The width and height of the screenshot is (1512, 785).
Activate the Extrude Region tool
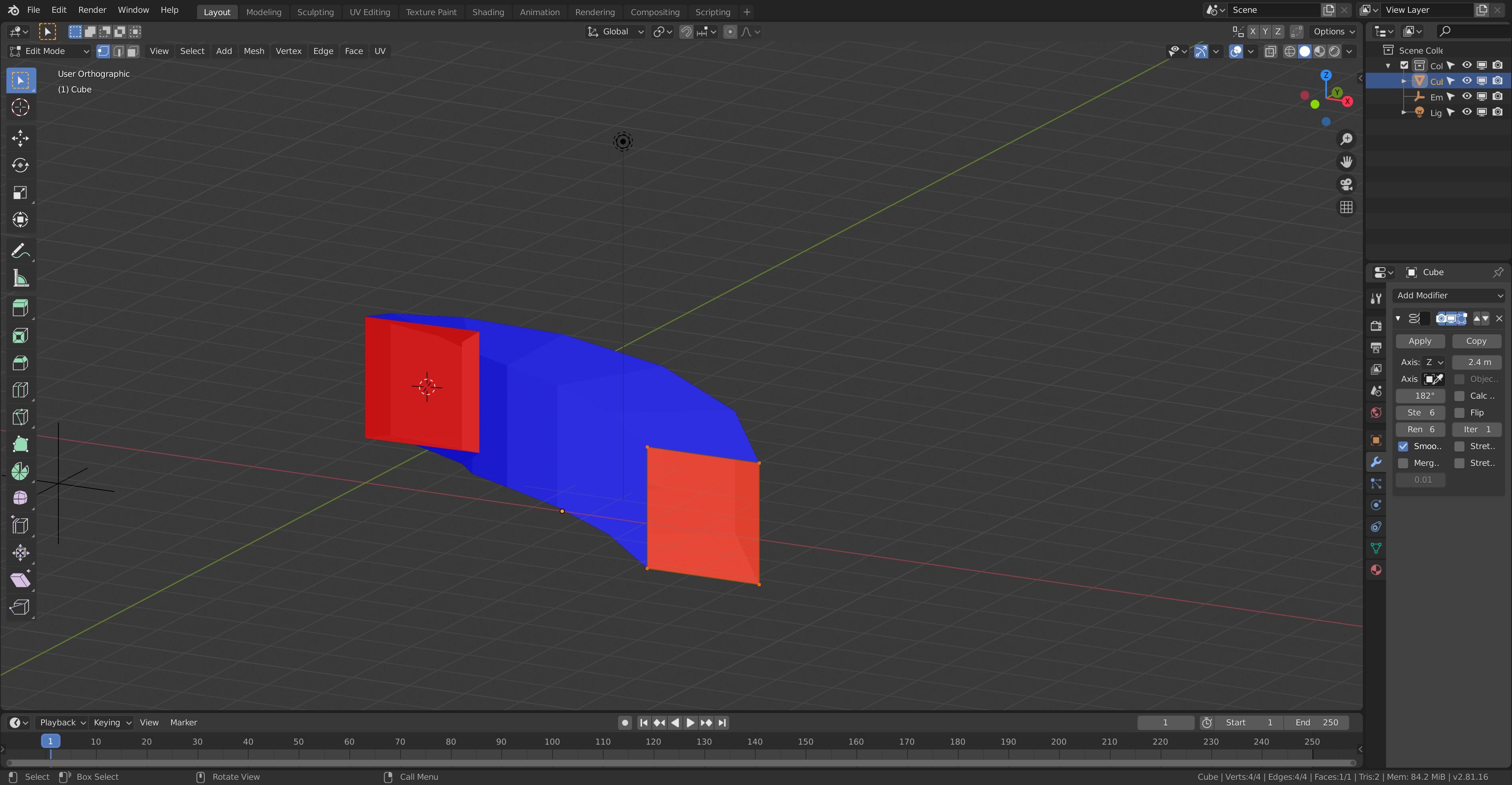pyautogui.click(x=20, y=308)
